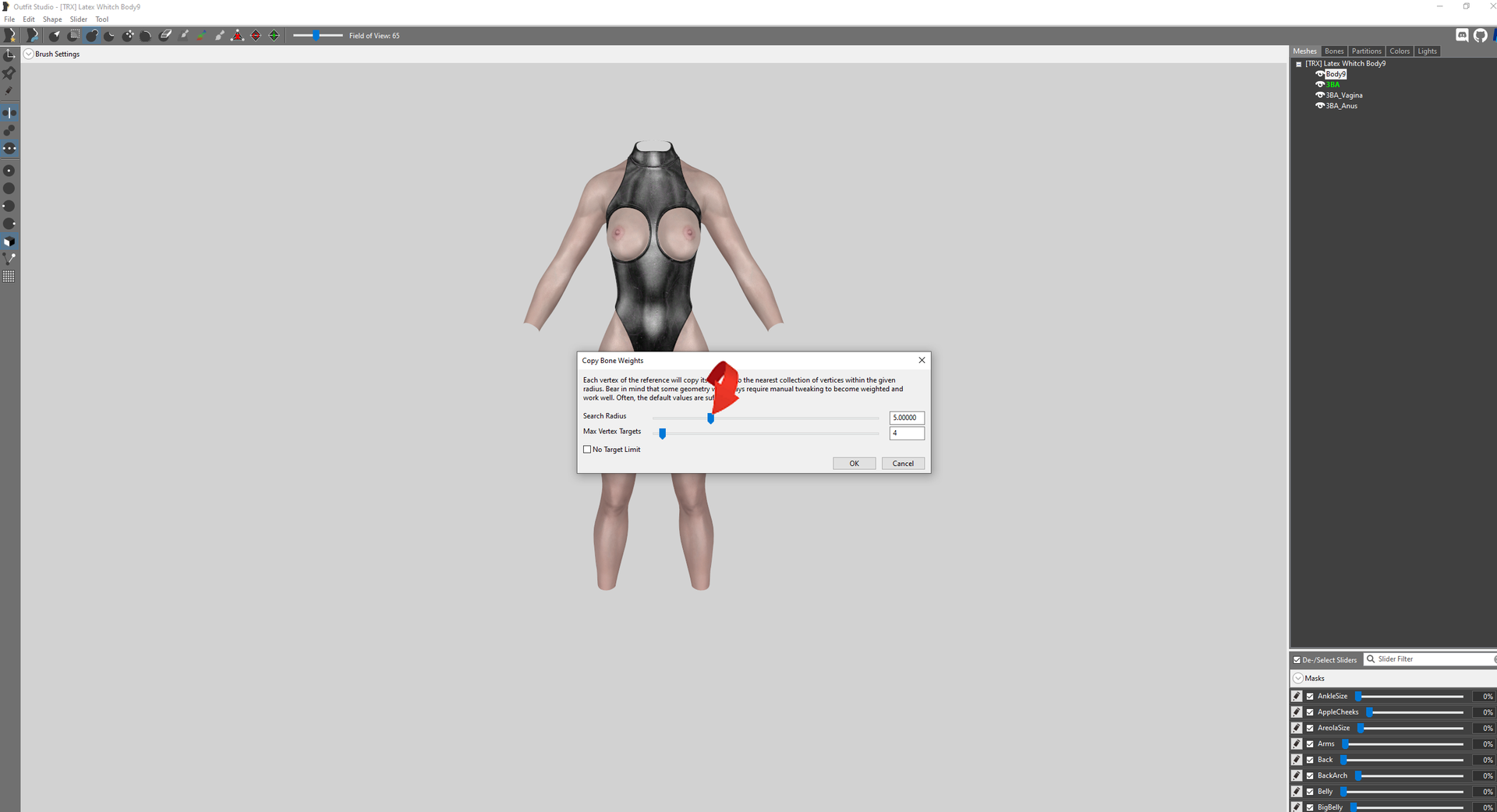Open the Shape menu
The image size is (1497, 812).
coord(52,19)
